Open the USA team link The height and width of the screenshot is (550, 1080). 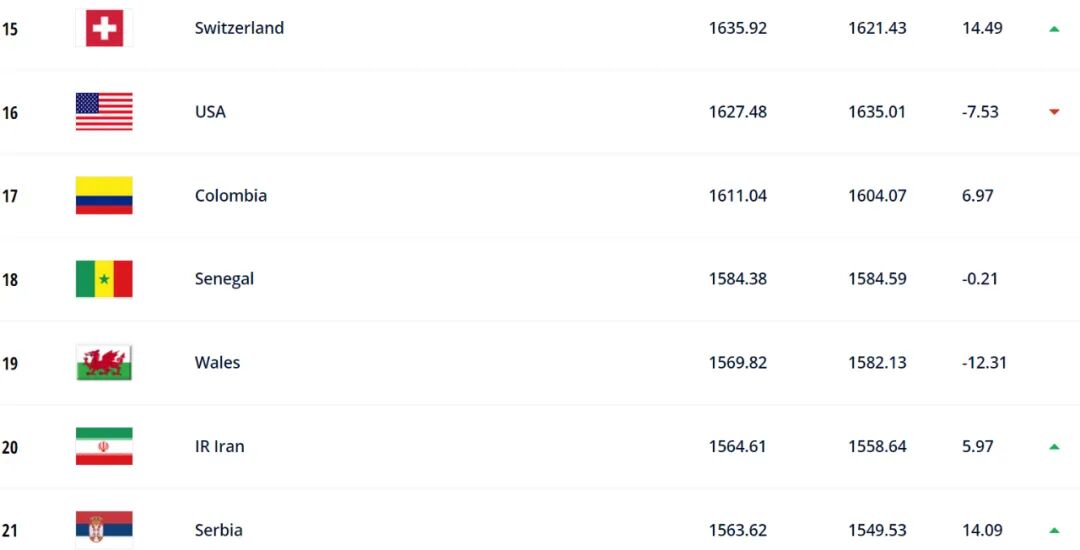pyautogui.click(x=210, y=112)
